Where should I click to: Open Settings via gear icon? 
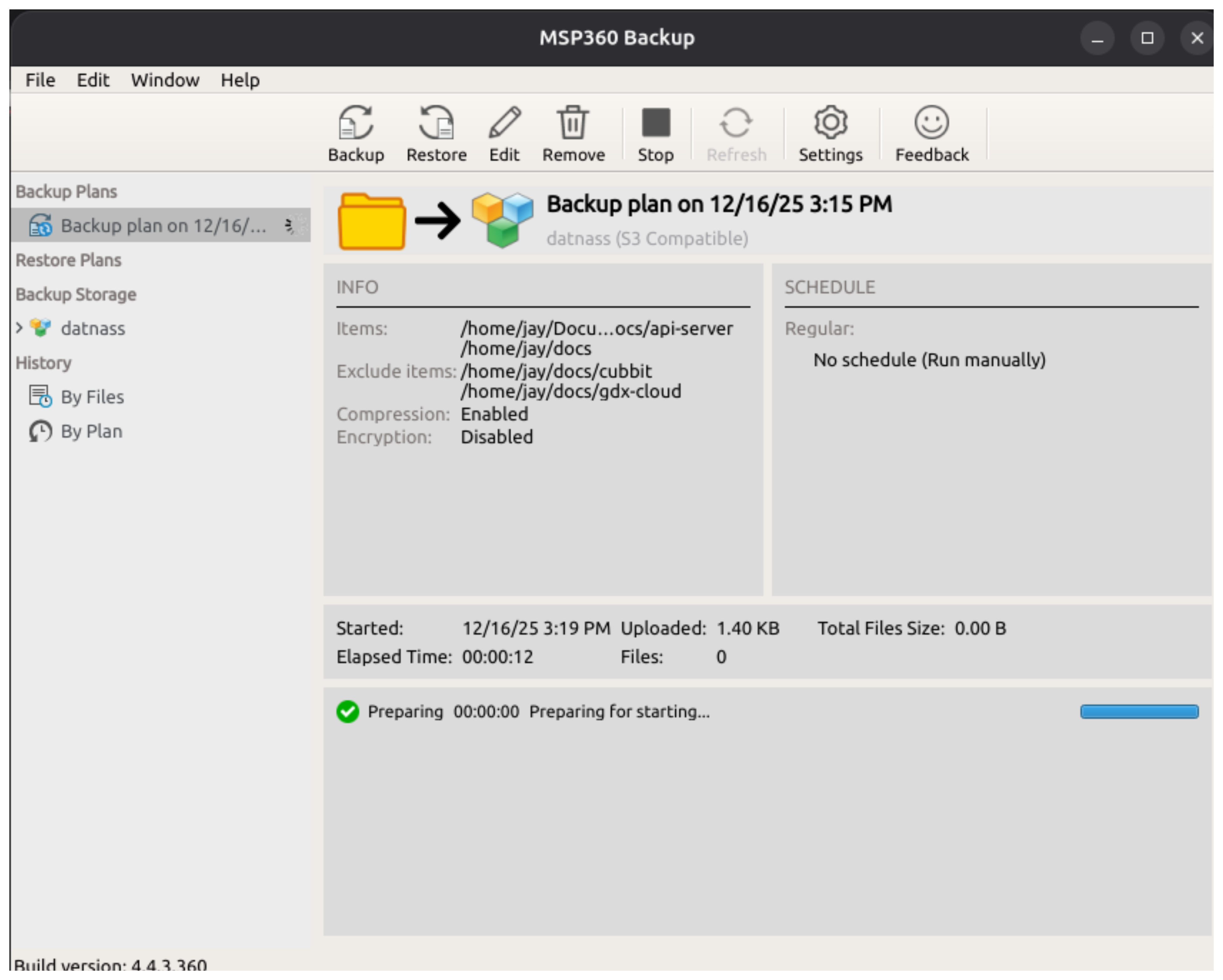point(830,123)
